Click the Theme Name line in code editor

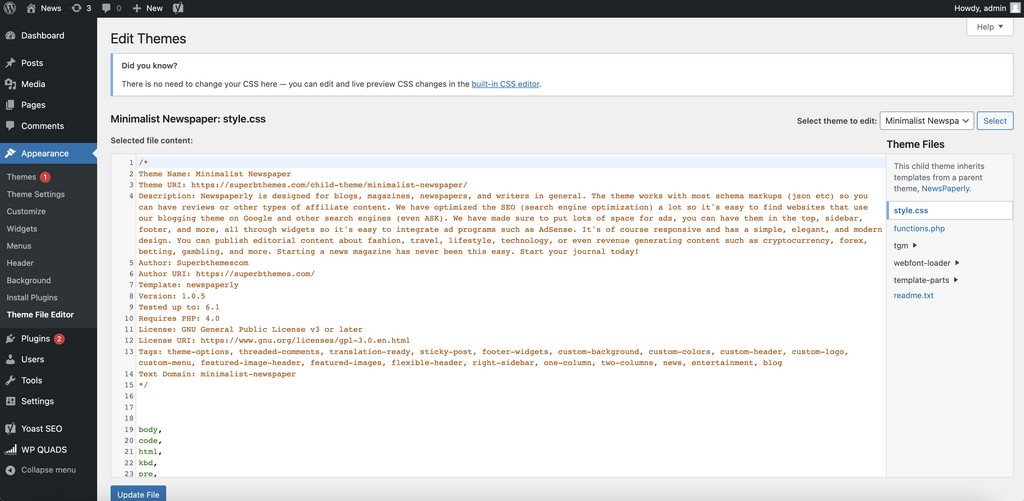point(215,174)
